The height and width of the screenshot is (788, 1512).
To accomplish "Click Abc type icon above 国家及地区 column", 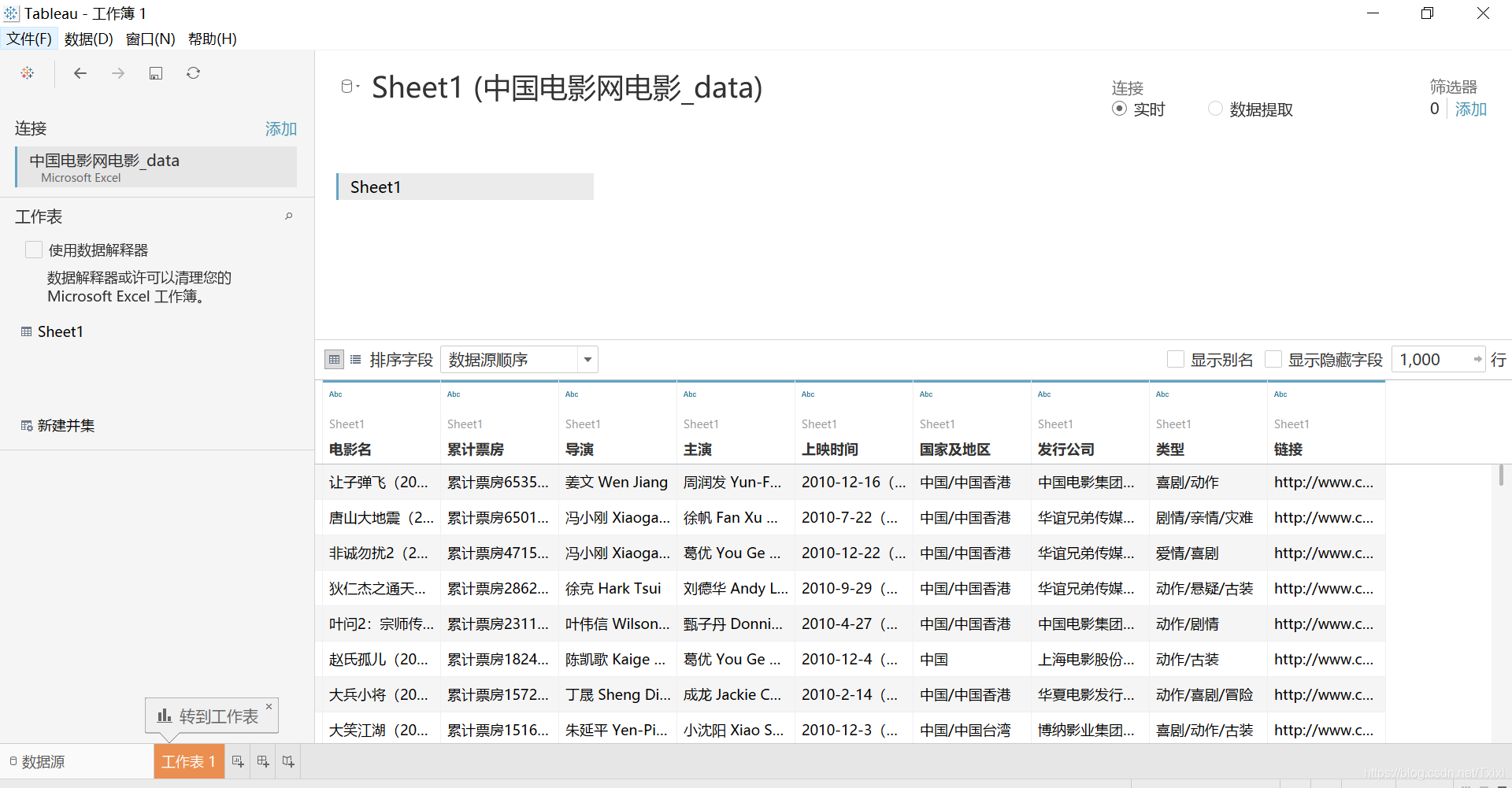I will pos(926,394).
